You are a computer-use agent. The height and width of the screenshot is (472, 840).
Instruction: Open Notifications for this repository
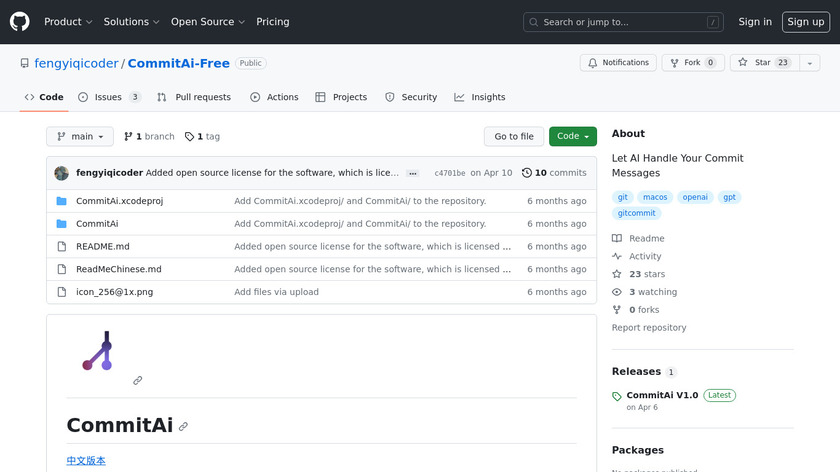pyautogui.click(x=617, y=63)
